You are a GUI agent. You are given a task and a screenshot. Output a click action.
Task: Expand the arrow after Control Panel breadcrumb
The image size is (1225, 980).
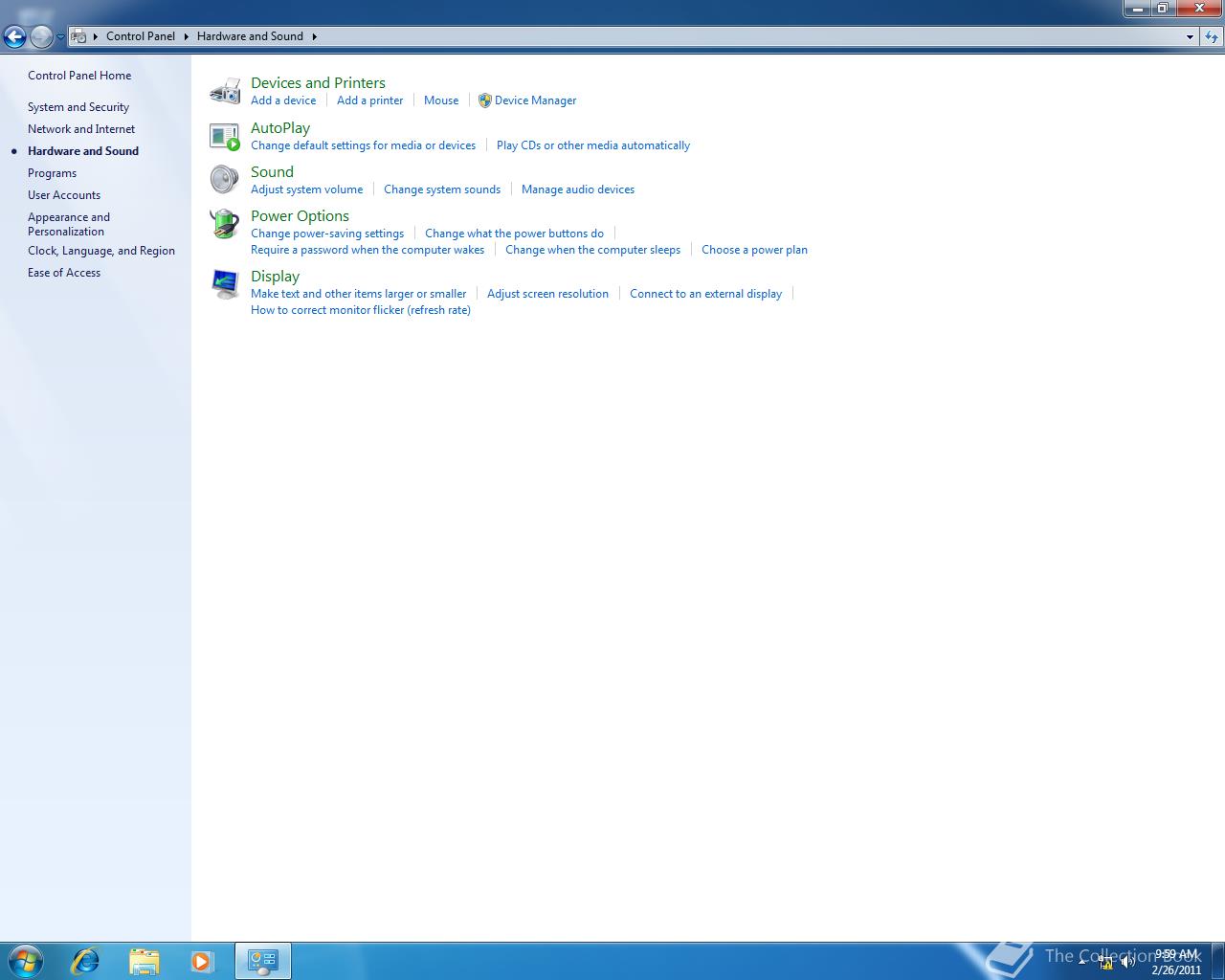(187, 36)
